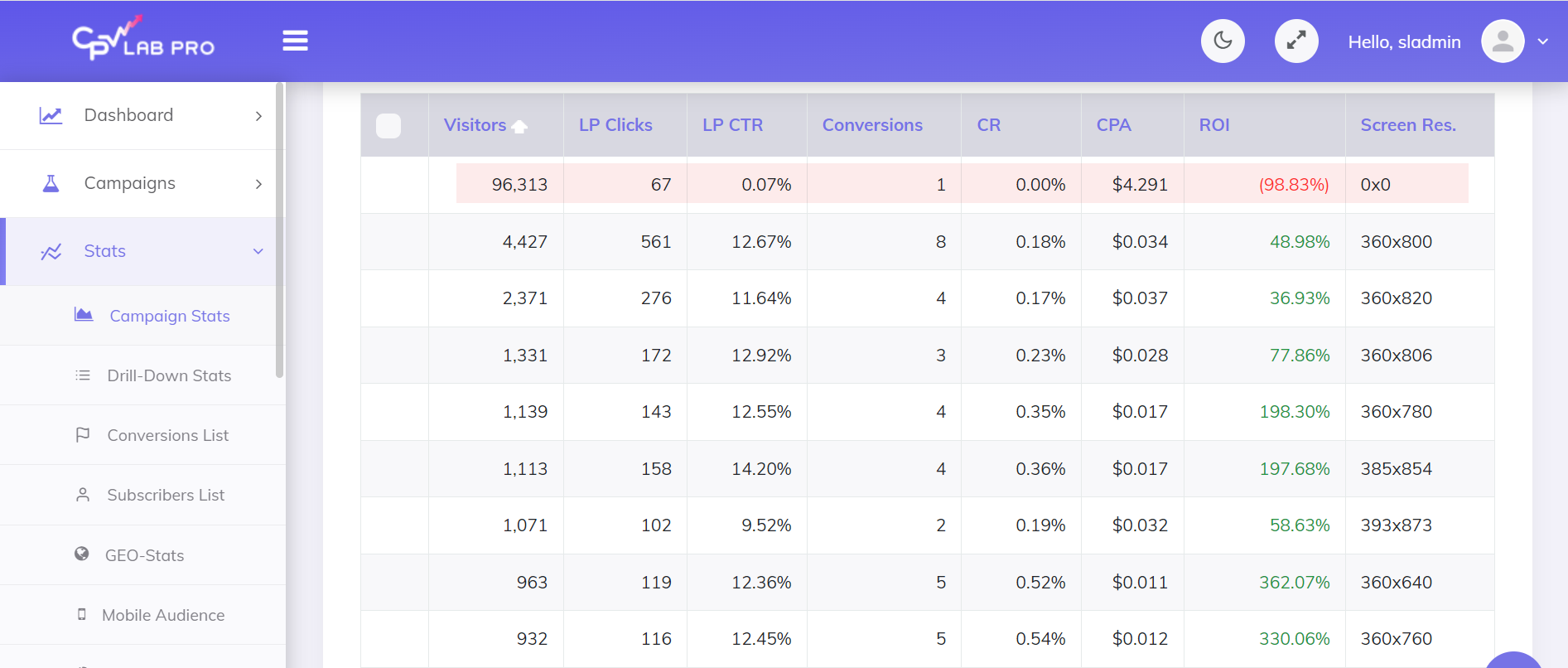
Task: Click the (98.83%) negative ROI value
Action: (1294, 184)
